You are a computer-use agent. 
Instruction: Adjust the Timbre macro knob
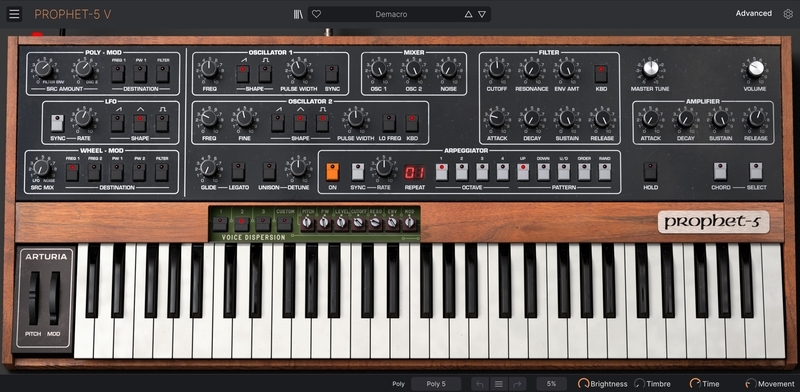(x=639, y=383)
